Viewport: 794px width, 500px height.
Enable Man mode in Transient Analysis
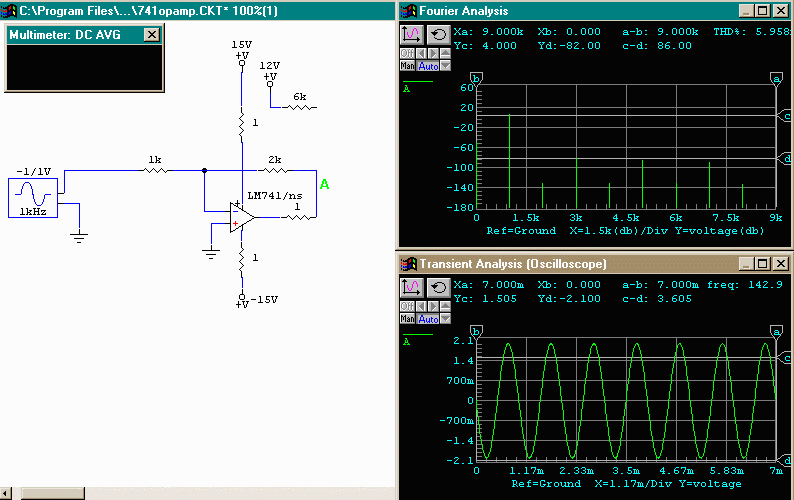click(x=407, y=319)
